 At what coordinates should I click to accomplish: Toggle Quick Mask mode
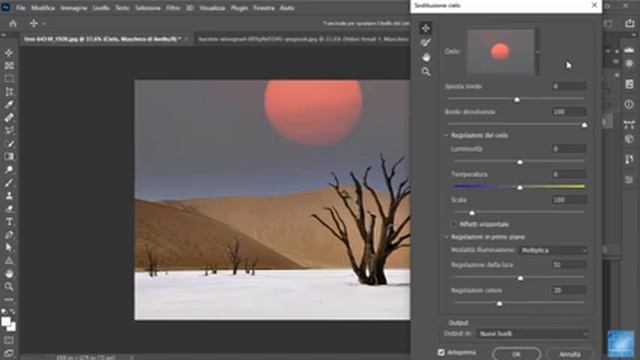(9, 340)
